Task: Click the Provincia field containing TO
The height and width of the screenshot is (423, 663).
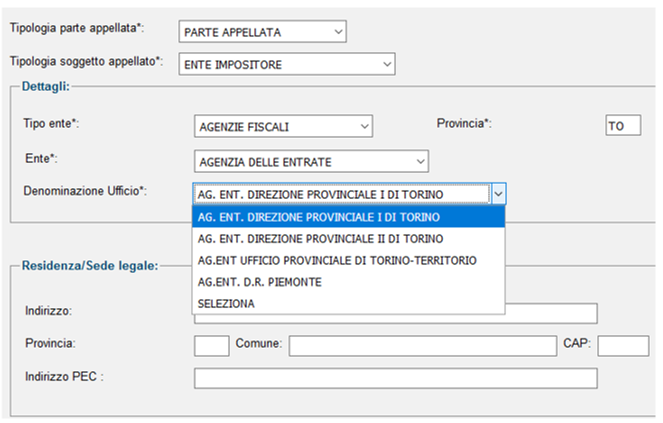Action: 623,126
